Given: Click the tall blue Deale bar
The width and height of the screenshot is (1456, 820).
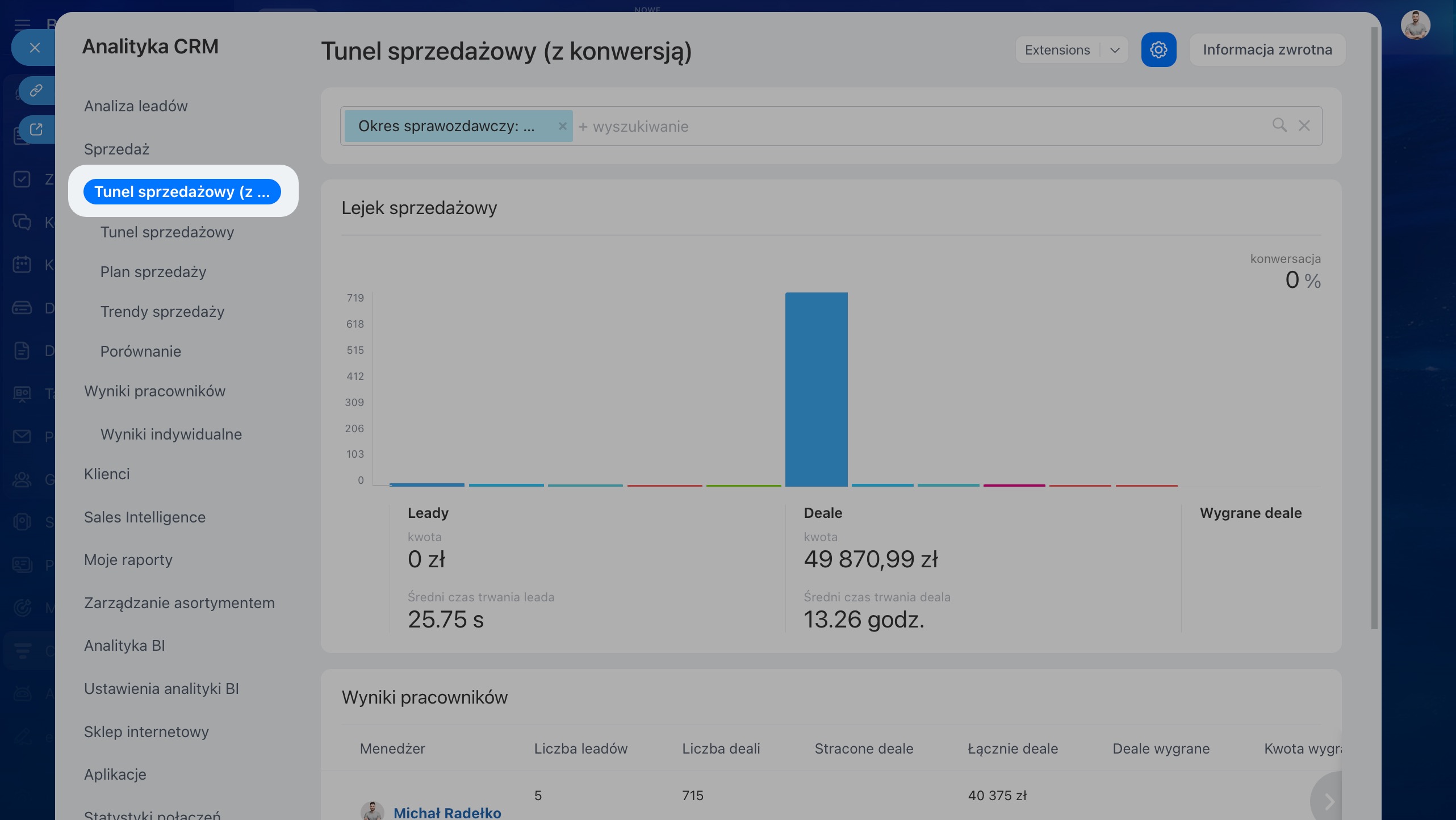Looking at the screenshot, I should click(816, 389).
